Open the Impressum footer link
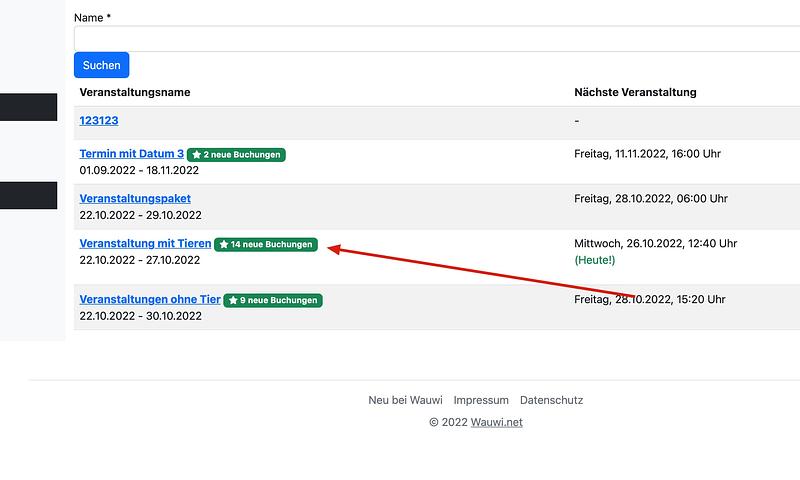This screenshot has height=480, width=800. pyautogui.click(x=481, y=400)
